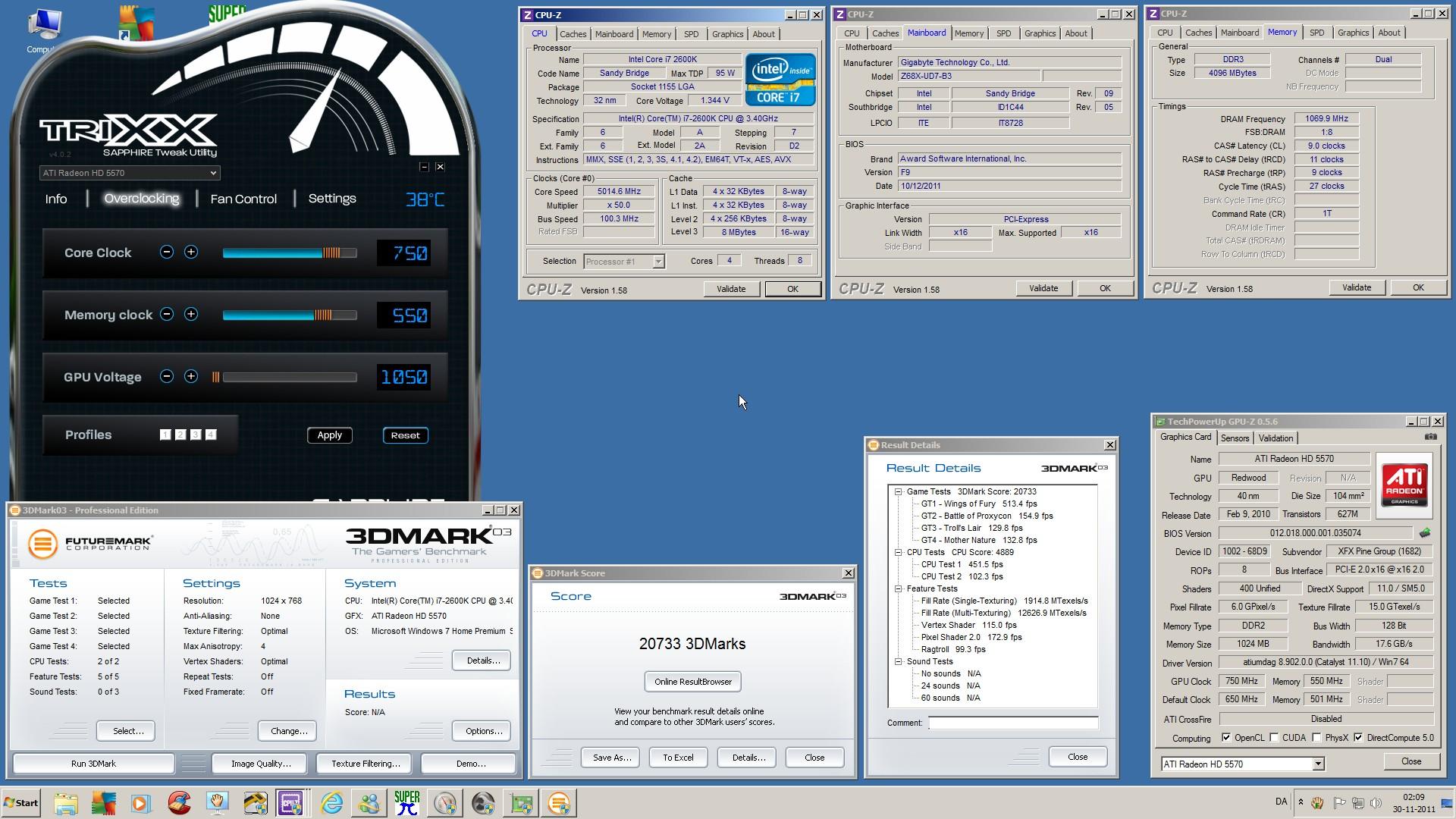The height and width of the screenshot is (819, 1456).
Task: Open CCleaner from the taskbar
Action: (179, 803)
